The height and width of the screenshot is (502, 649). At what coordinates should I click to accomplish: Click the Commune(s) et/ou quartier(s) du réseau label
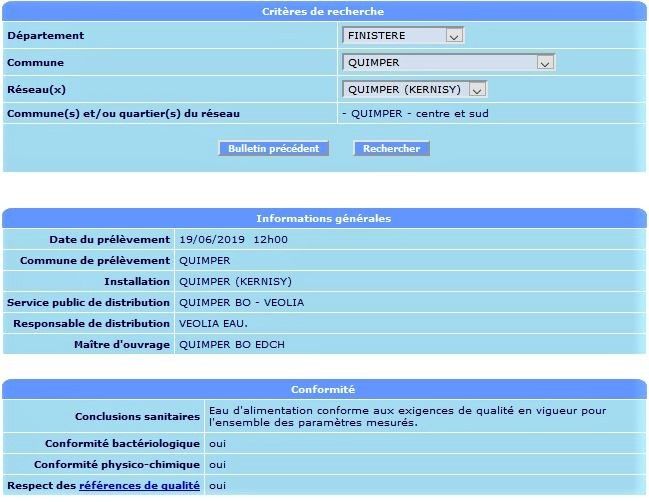coord(123,113)
